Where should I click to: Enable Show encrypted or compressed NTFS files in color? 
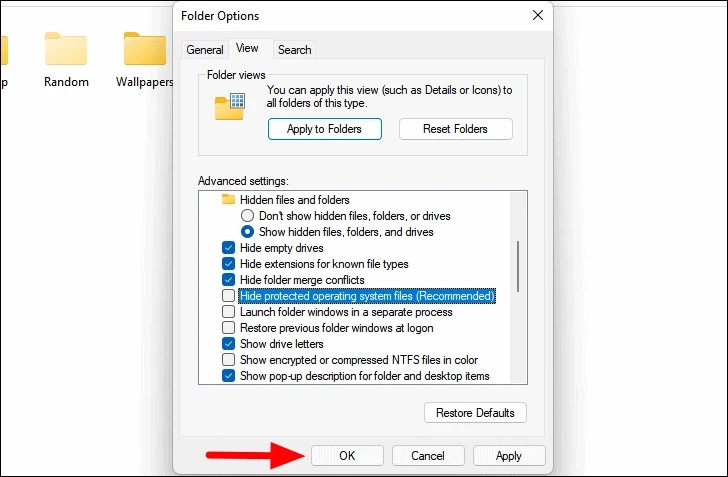[228, 360]
